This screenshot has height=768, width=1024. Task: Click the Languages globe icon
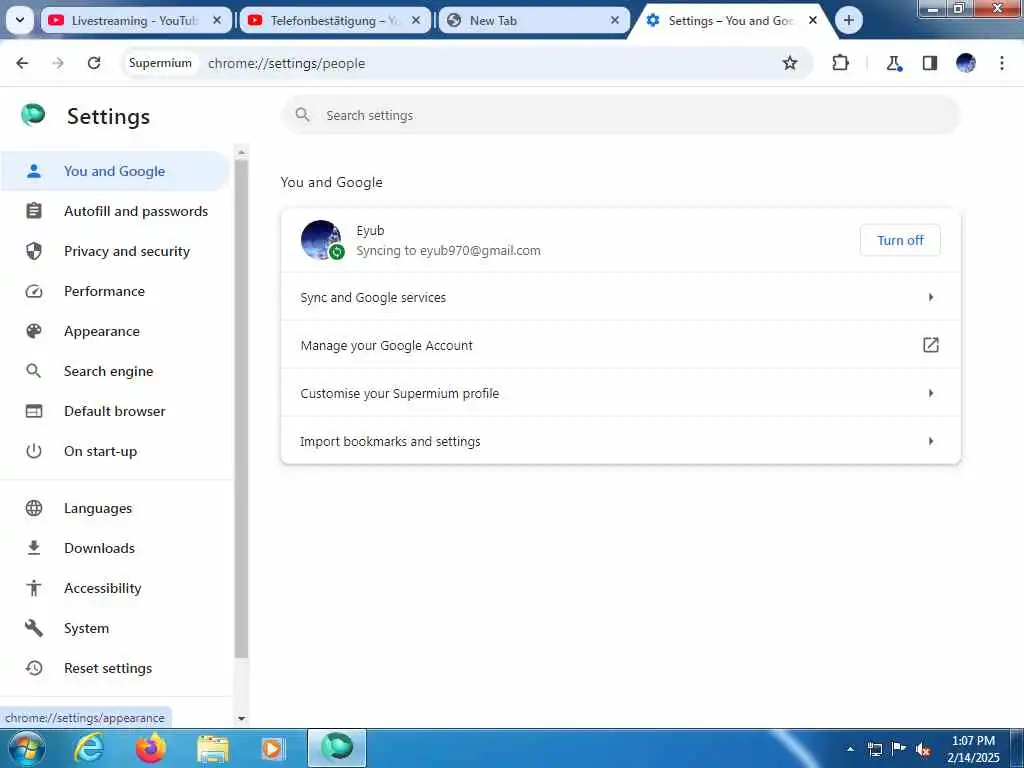click(x=33, y=508)
